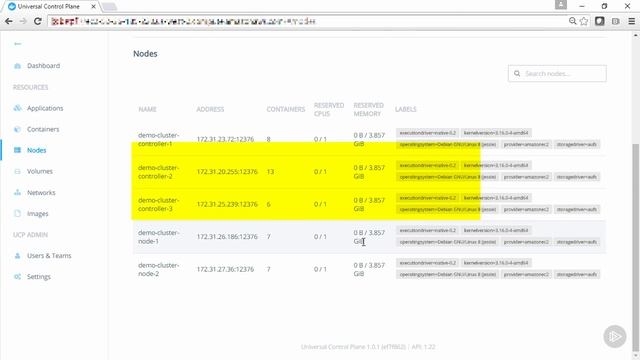The image size is (640, 360).
Task: Sort by the CONTAINERS column header
Action: pyautogui.click(x=286, y=109)
